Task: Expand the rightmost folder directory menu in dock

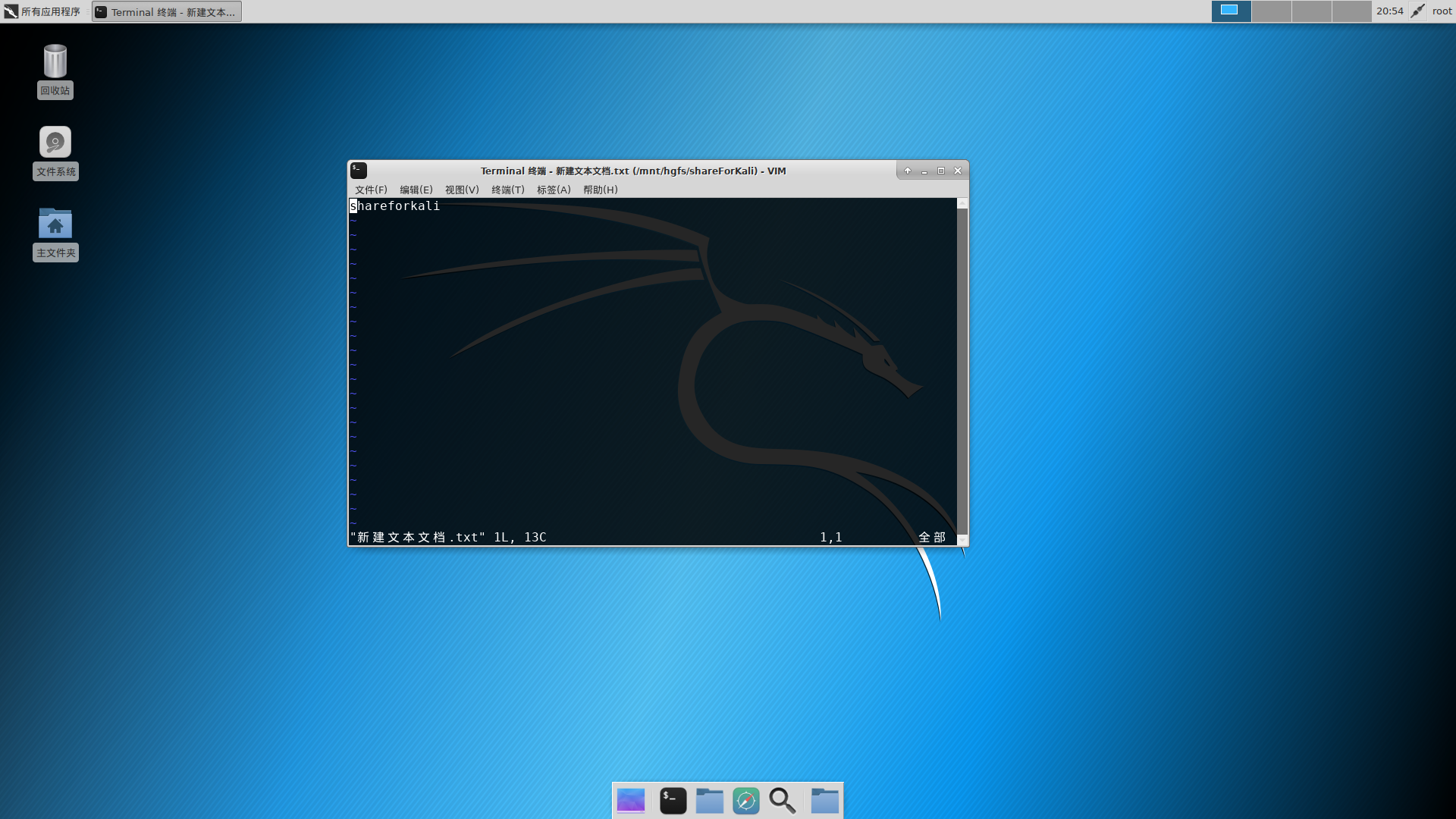Action: [x=824, y=801]
